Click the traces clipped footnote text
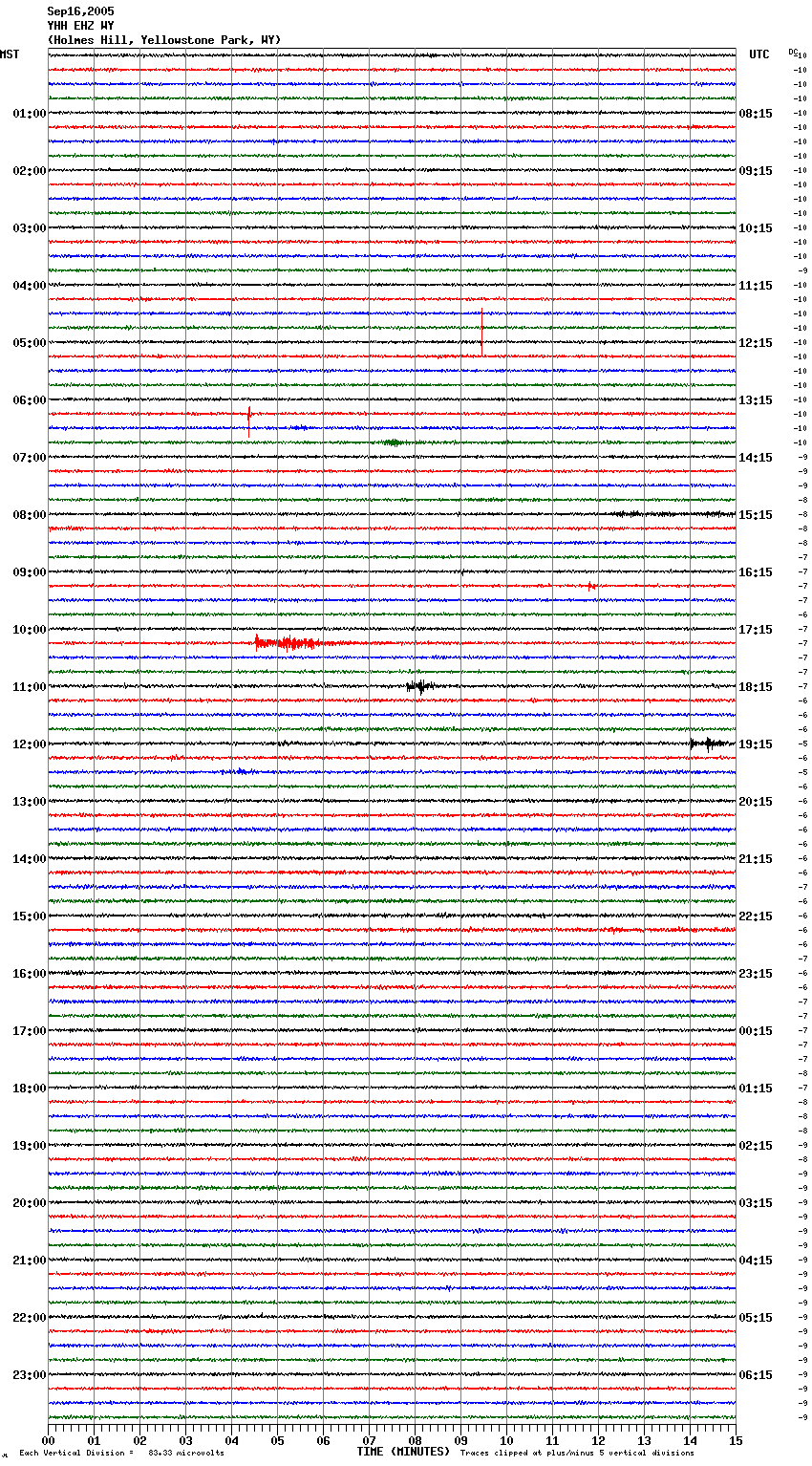 pyautogui.click(x=577, y=1453)
